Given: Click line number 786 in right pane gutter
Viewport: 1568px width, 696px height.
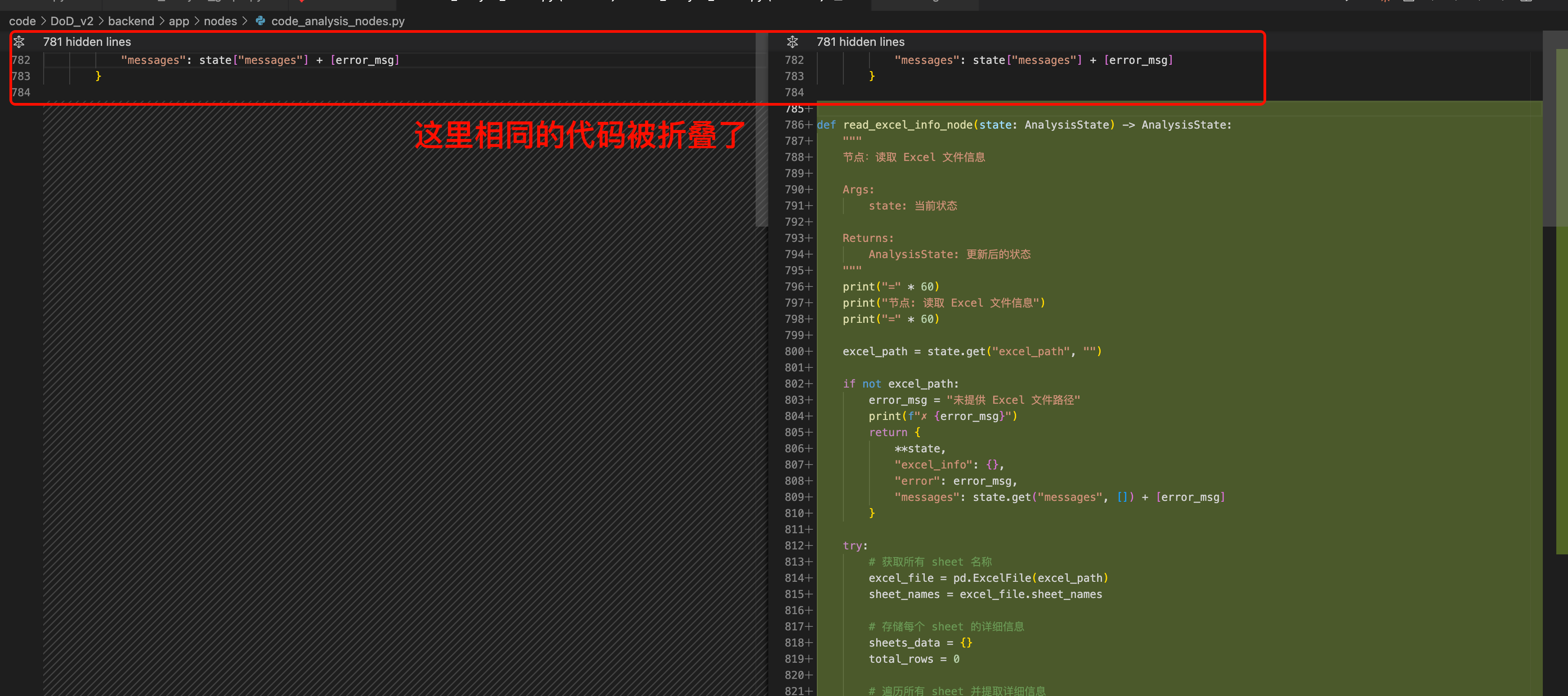Looking at the screenshot, I should (x=794, y=125).
